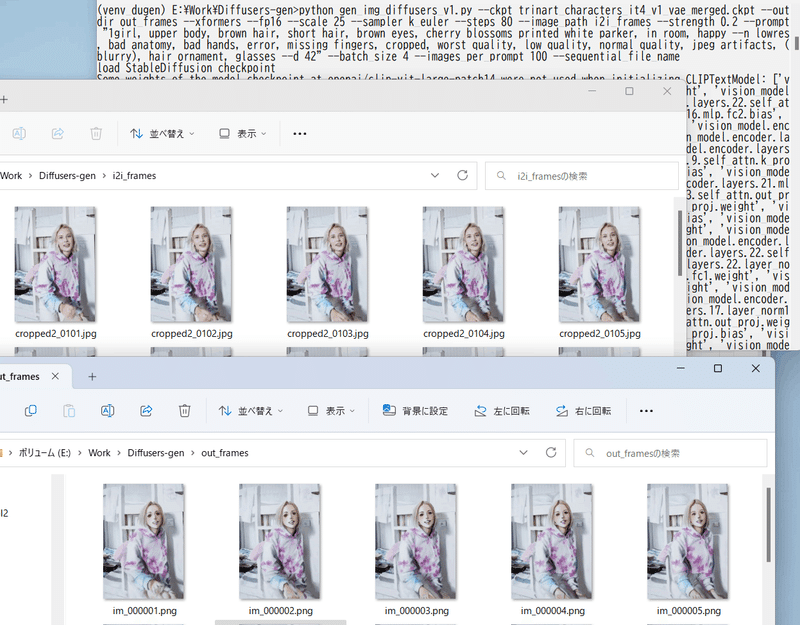Image resolution: width=800 pixels, height=625 pixels.
Task: Open the more options ellipsis in i2i_frames window
Action: click(x=299, y=134)
